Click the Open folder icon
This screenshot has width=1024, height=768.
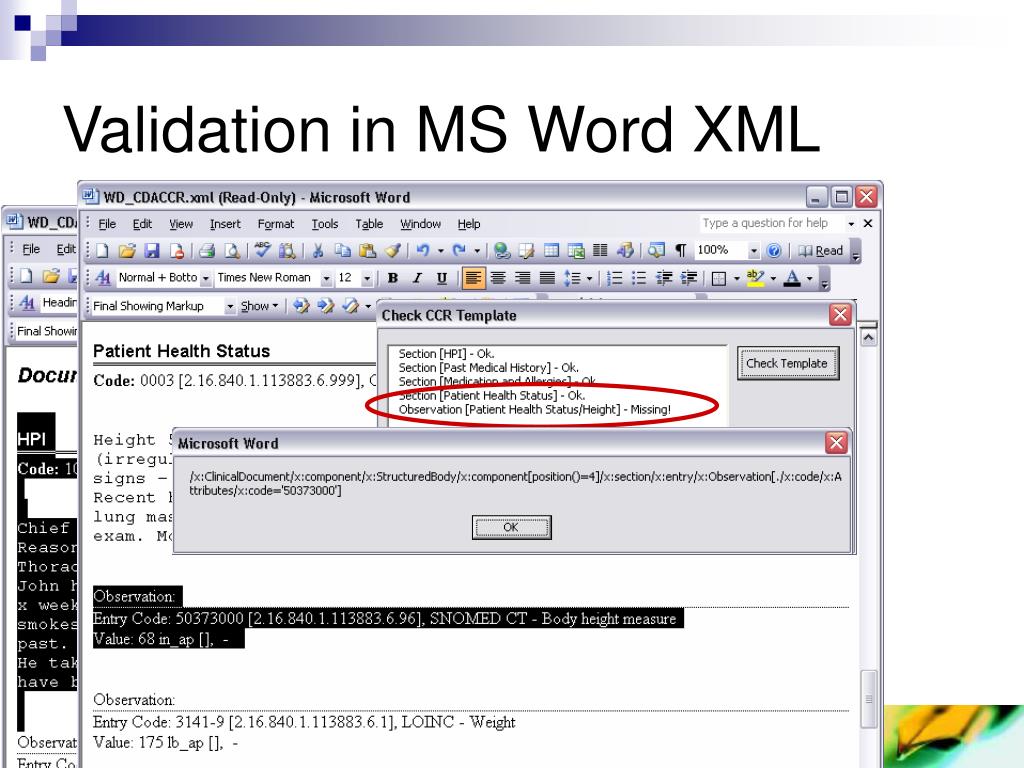click(127, 251)
